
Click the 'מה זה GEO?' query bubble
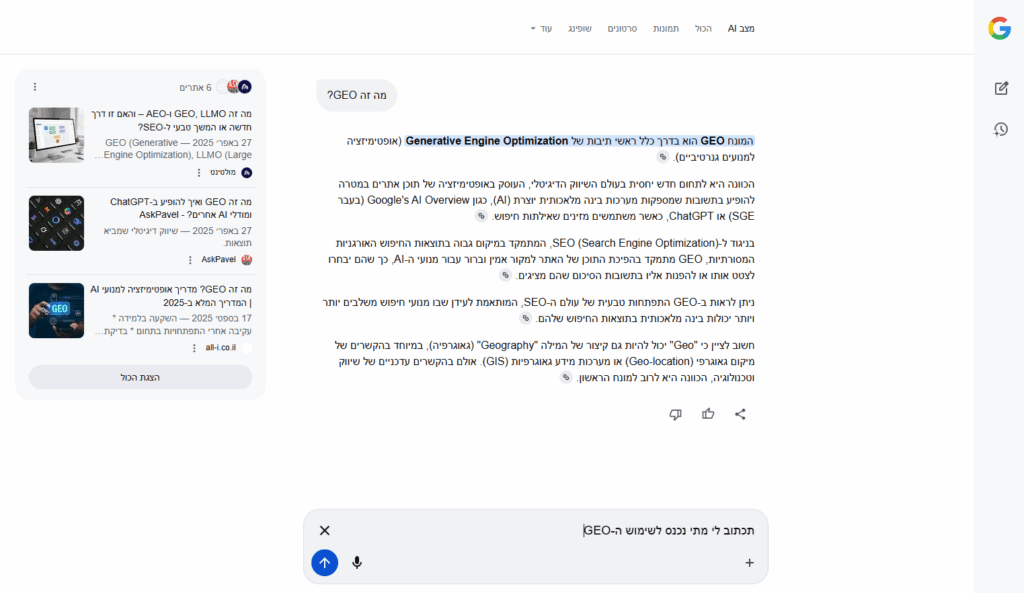coord(357,95)
